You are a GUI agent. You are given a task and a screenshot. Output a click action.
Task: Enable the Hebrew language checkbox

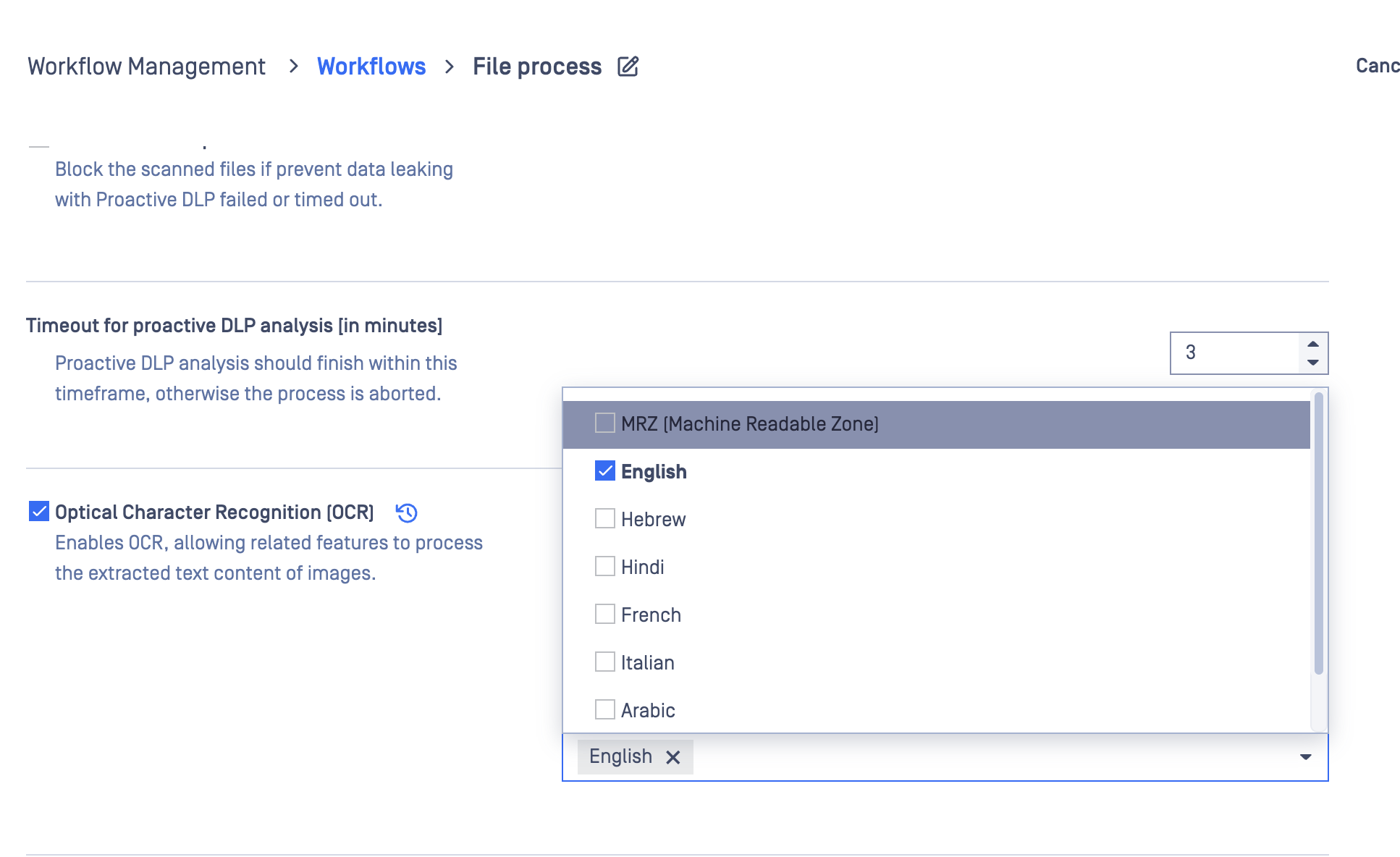coord(605,519)
